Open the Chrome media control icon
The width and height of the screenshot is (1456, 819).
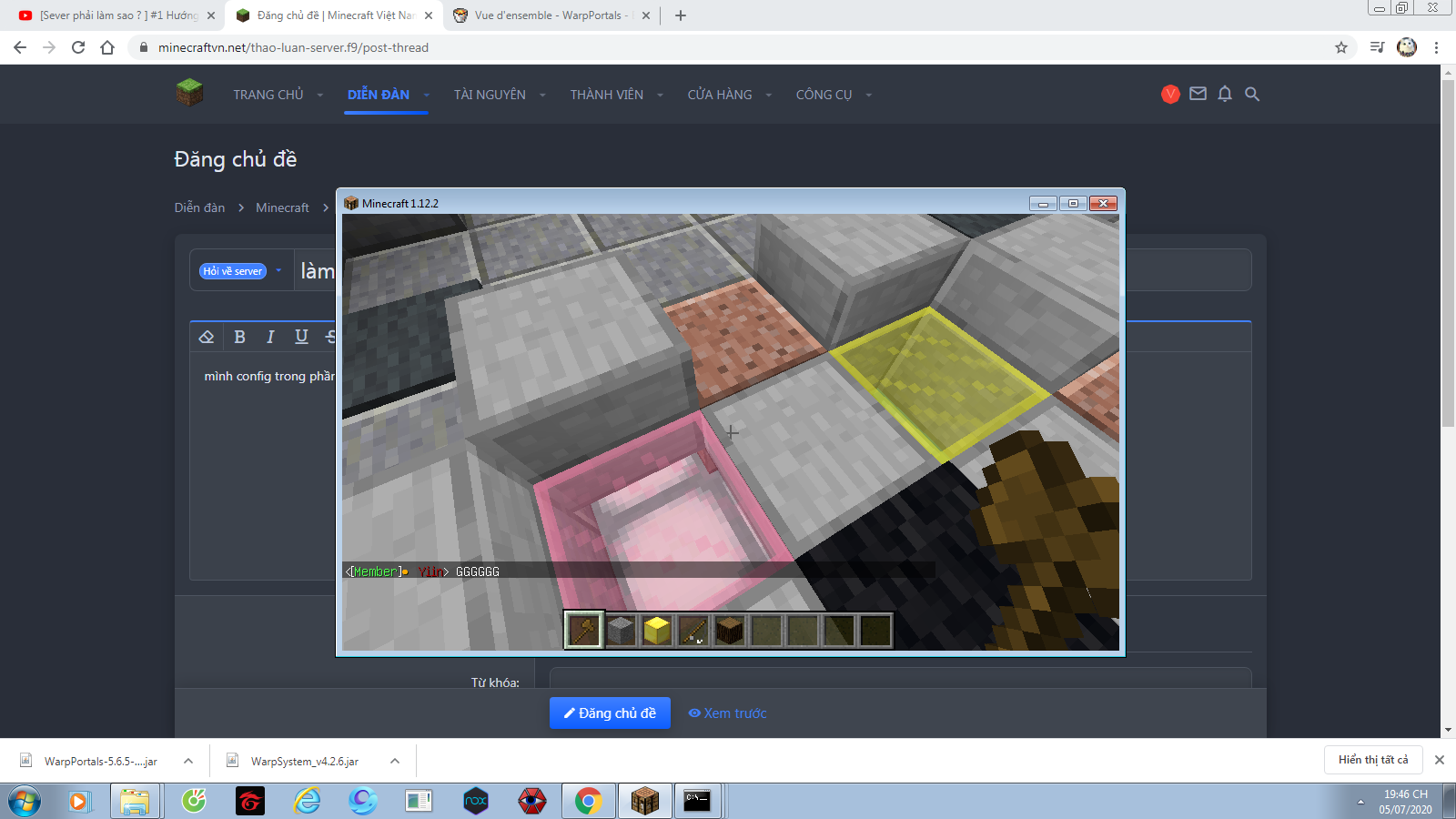pyautogui.click(x=1377, y=47)
